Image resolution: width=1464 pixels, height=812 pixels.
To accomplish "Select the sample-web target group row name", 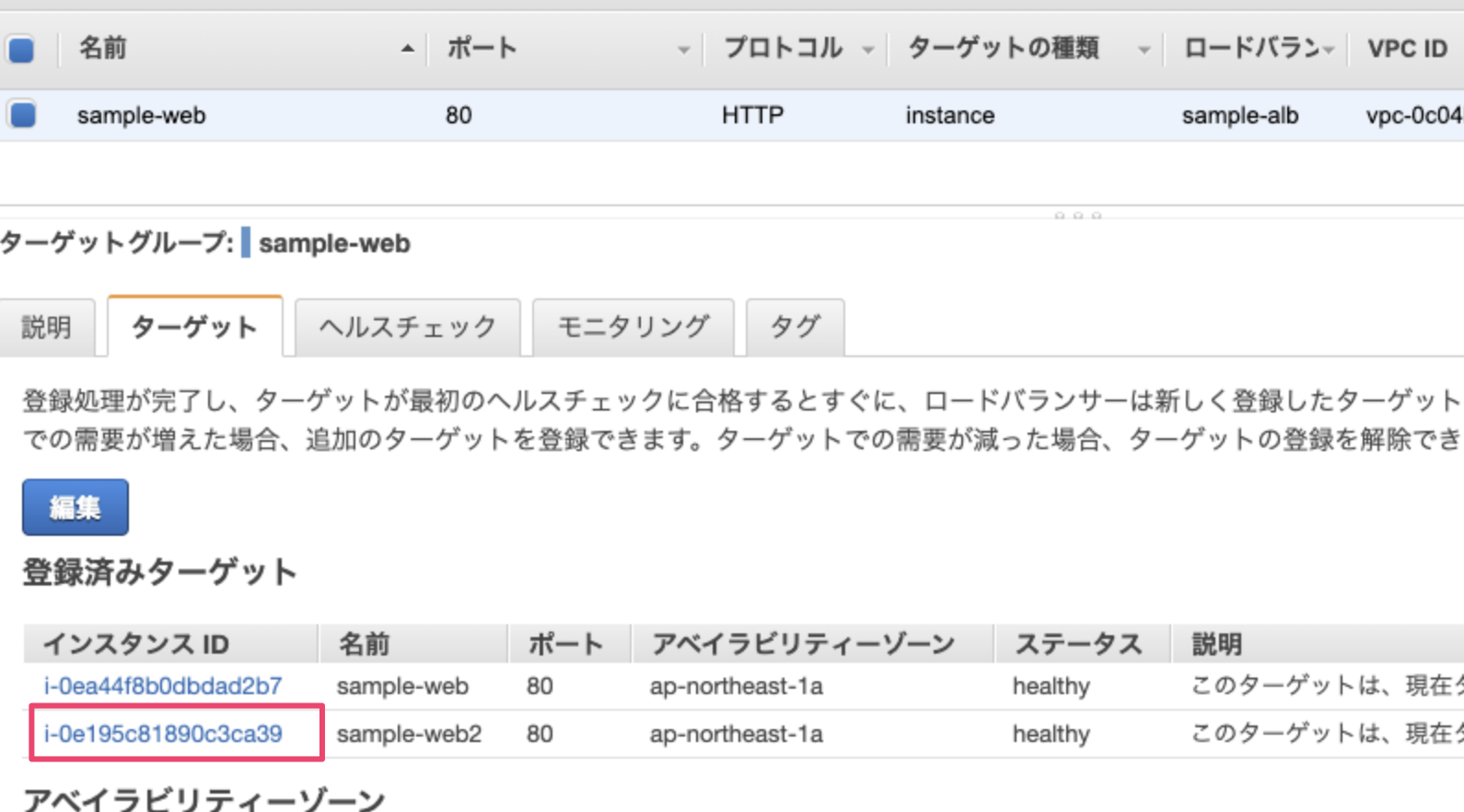I will [x=141, y=115].
